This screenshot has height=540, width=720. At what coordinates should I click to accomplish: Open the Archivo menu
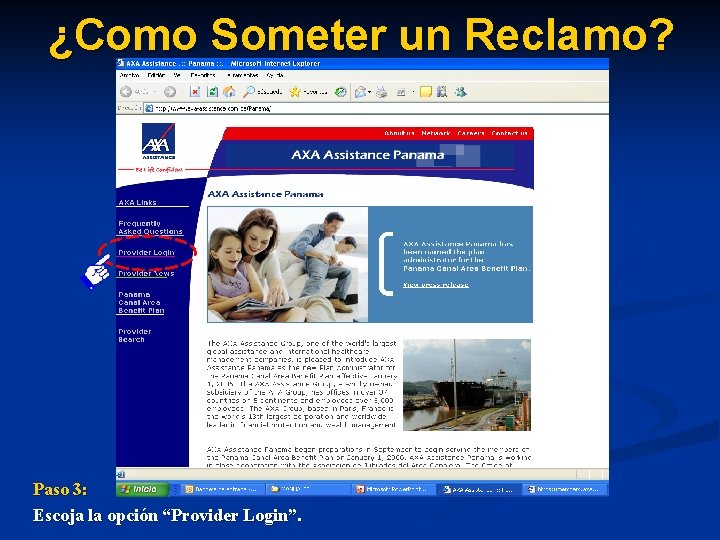(x=129, y=75)
